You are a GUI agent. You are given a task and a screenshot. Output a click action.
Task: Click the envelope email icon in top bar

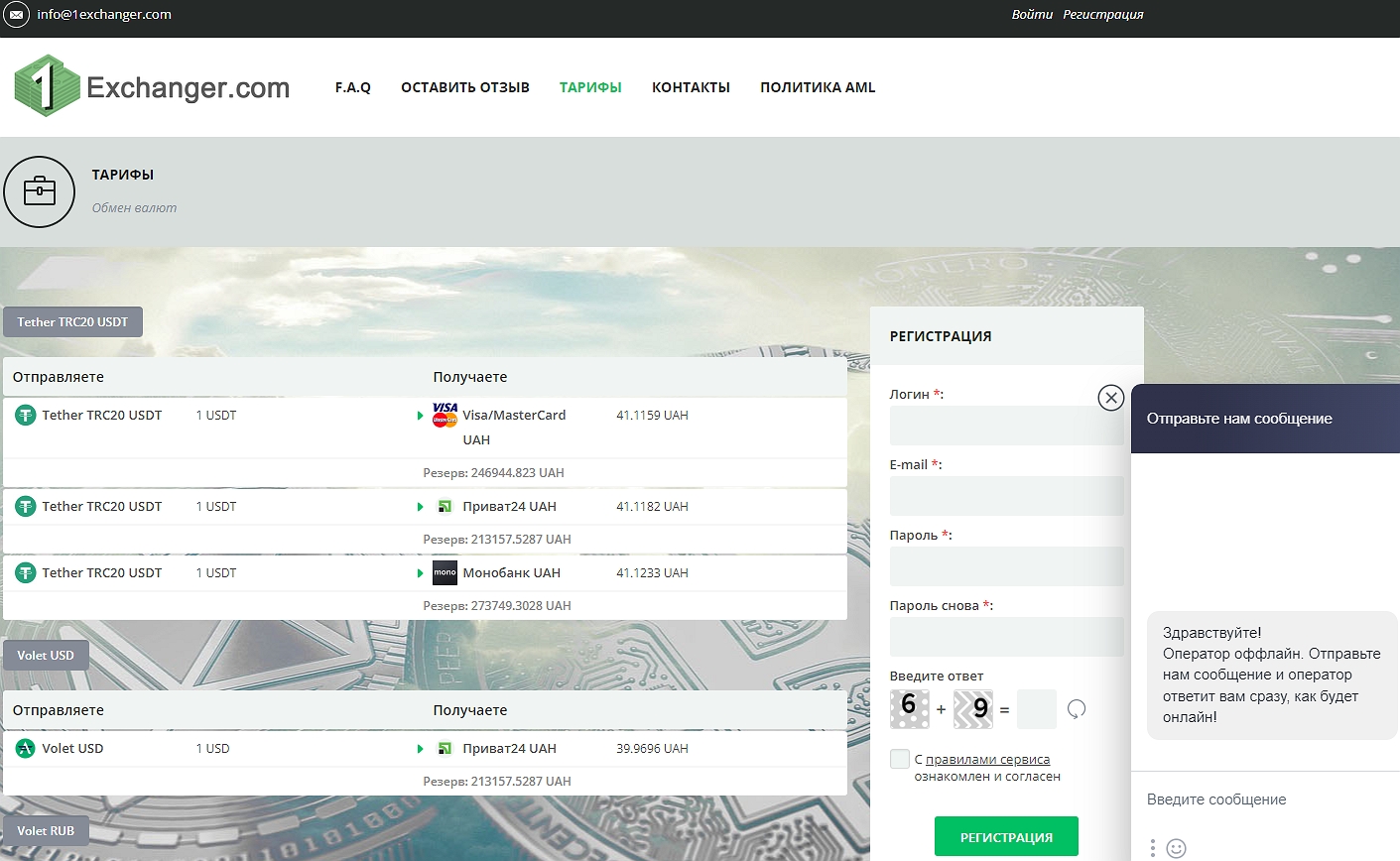16,15
